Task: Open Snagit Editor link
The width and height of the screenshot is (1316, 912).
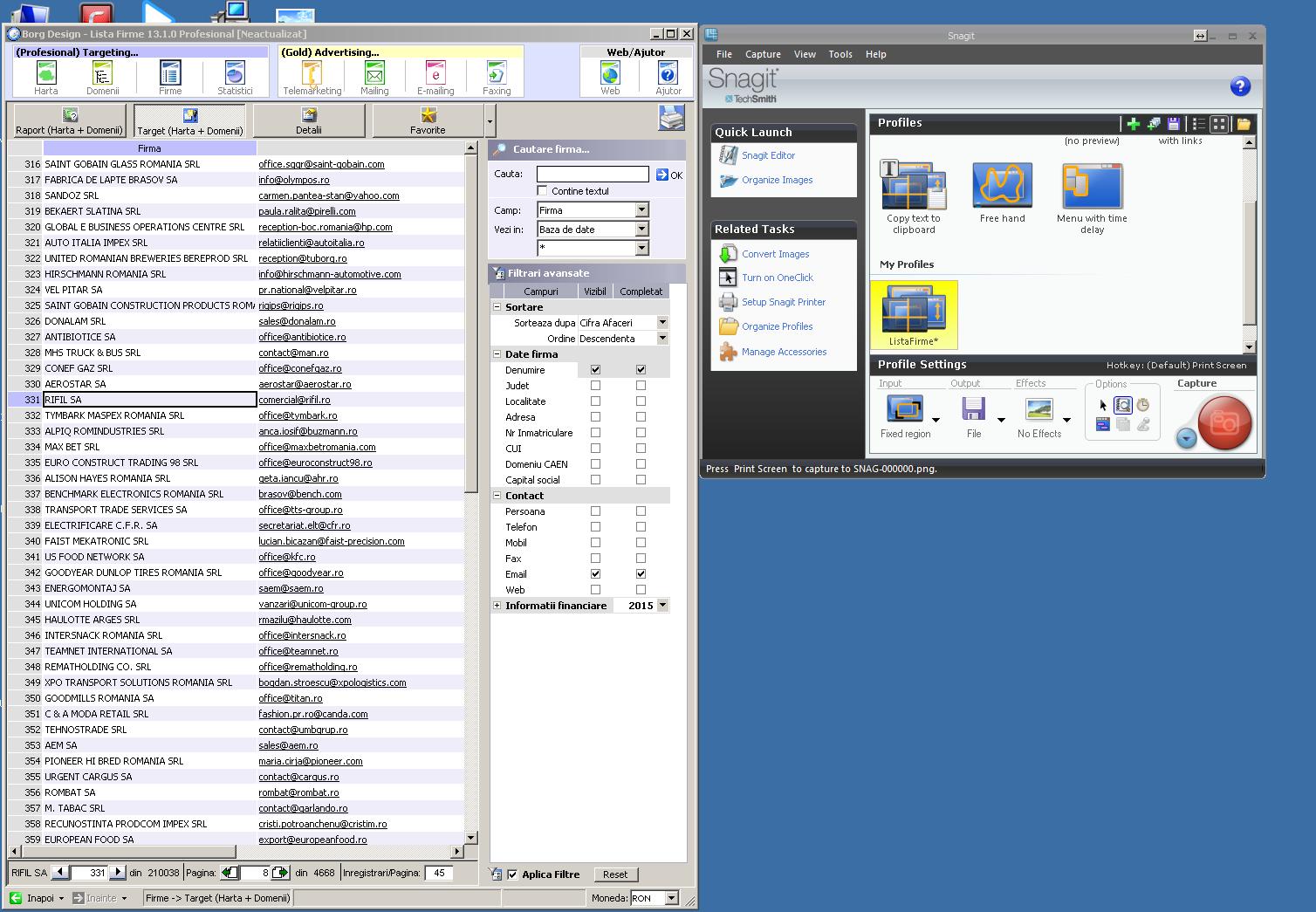Action: 768,155
